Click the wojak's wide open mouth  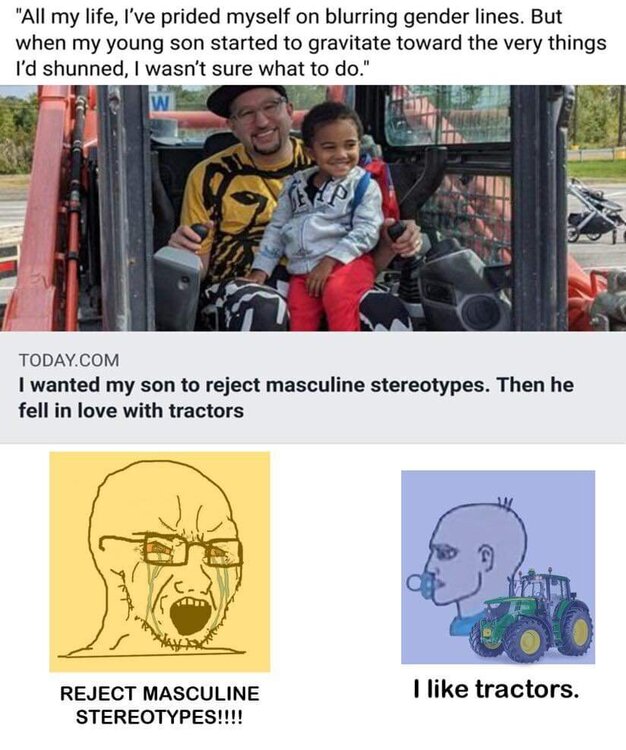click(x=190, y=616)
